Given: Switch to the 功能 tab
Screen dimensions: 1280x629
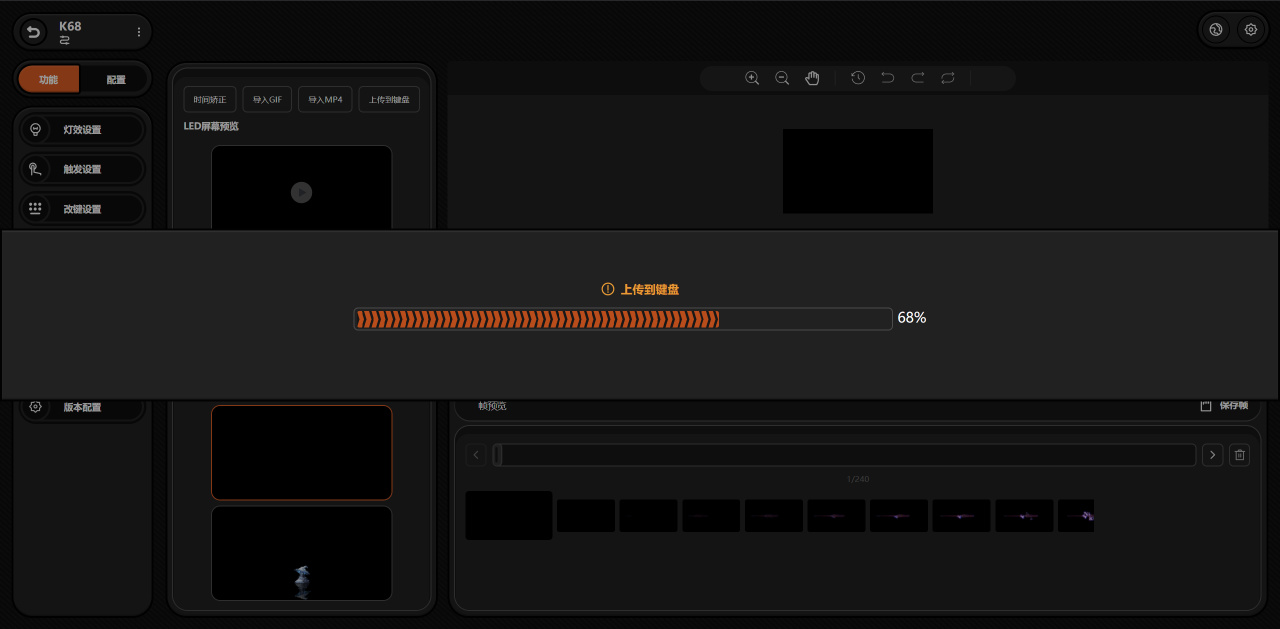Looking at the screenshot, I should [x=49, y=79].
